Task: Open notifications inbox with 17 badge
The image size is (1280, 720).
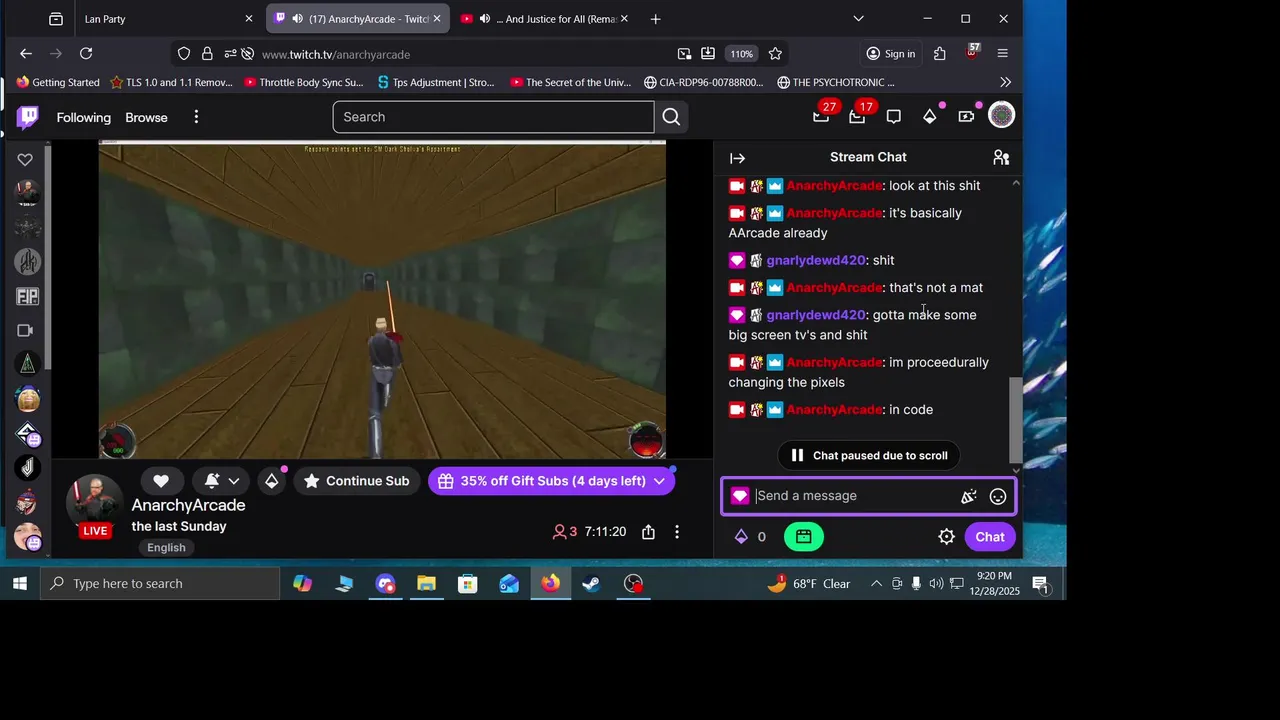Action: click(x=857, y=116)
